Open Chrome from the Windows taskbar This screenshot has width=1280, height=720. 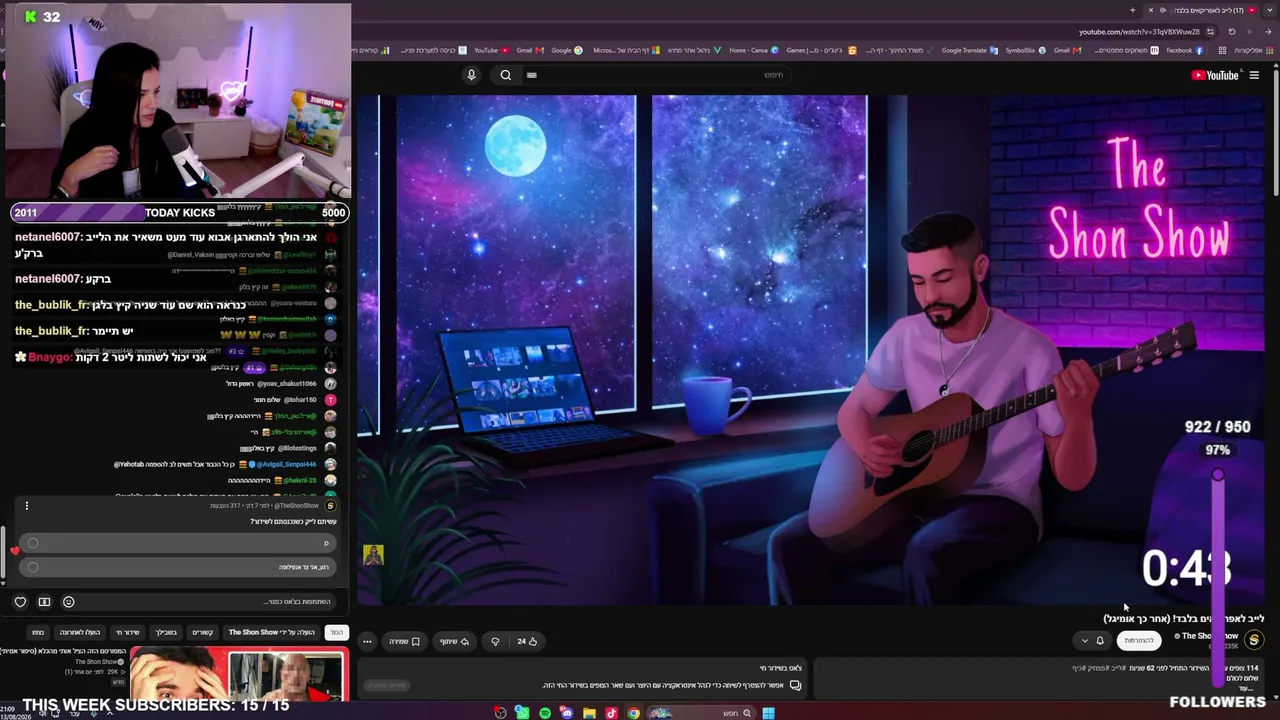(634, 713)
